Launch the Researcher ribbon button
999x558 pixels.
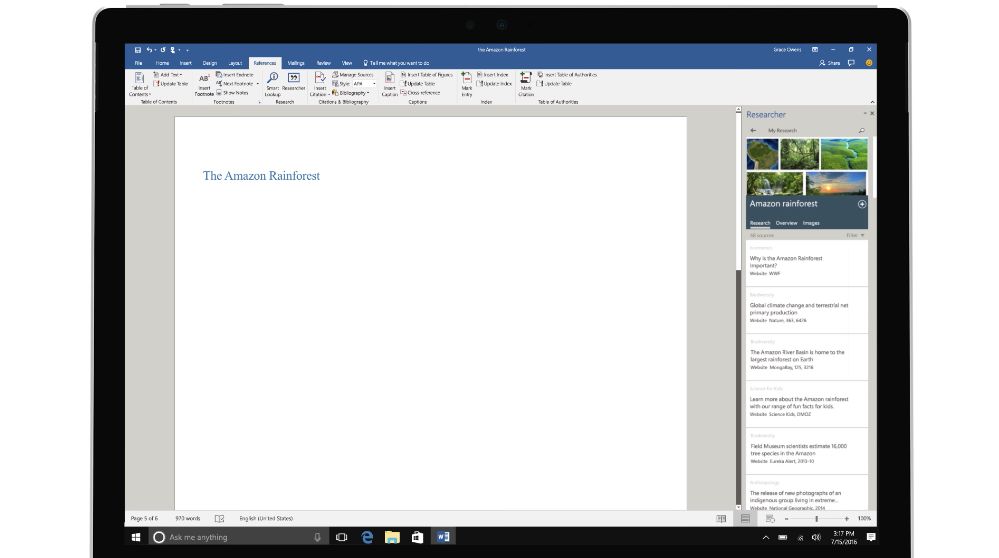294,82
